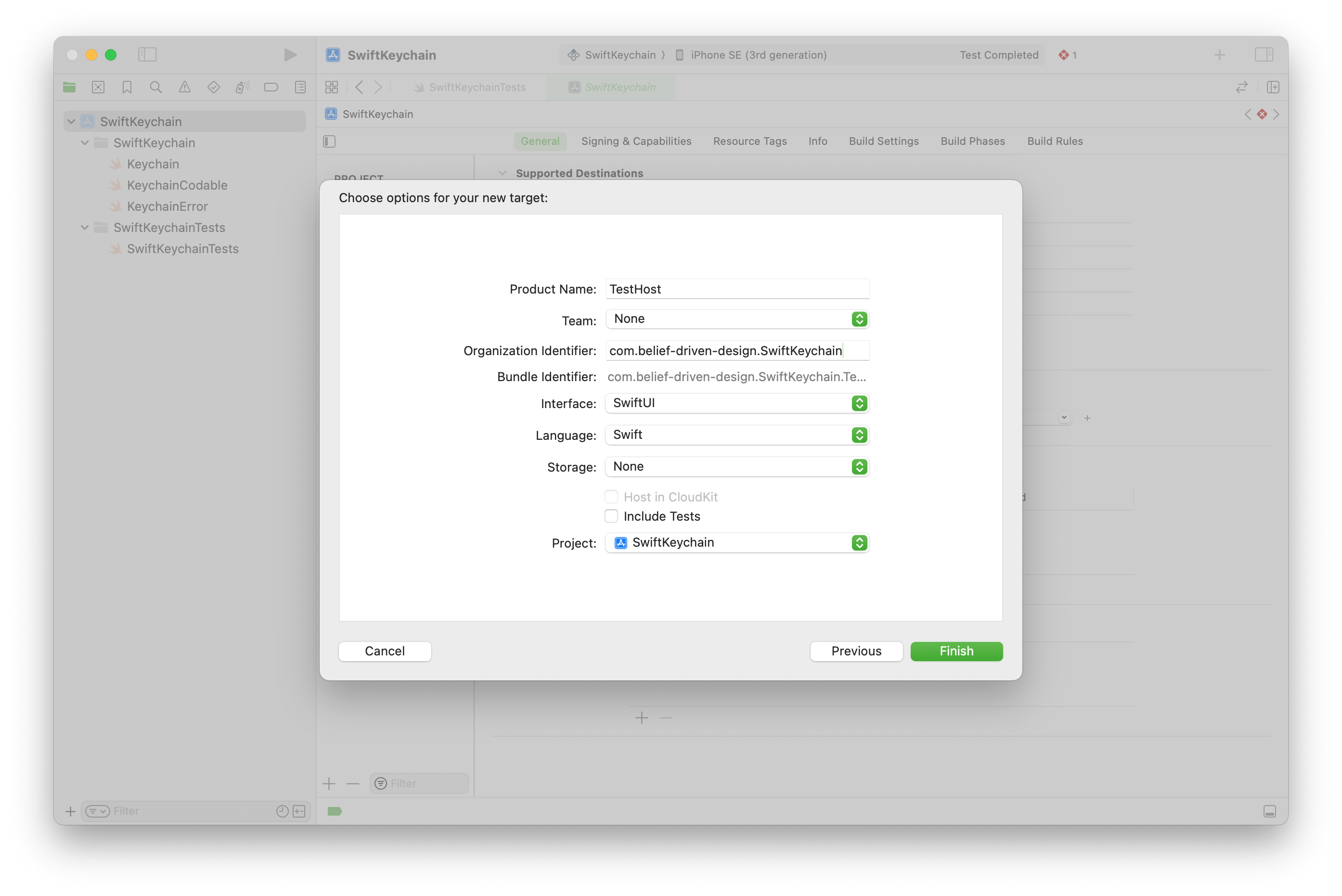Open the Breakpoint navigator icon

coord(271,87)
